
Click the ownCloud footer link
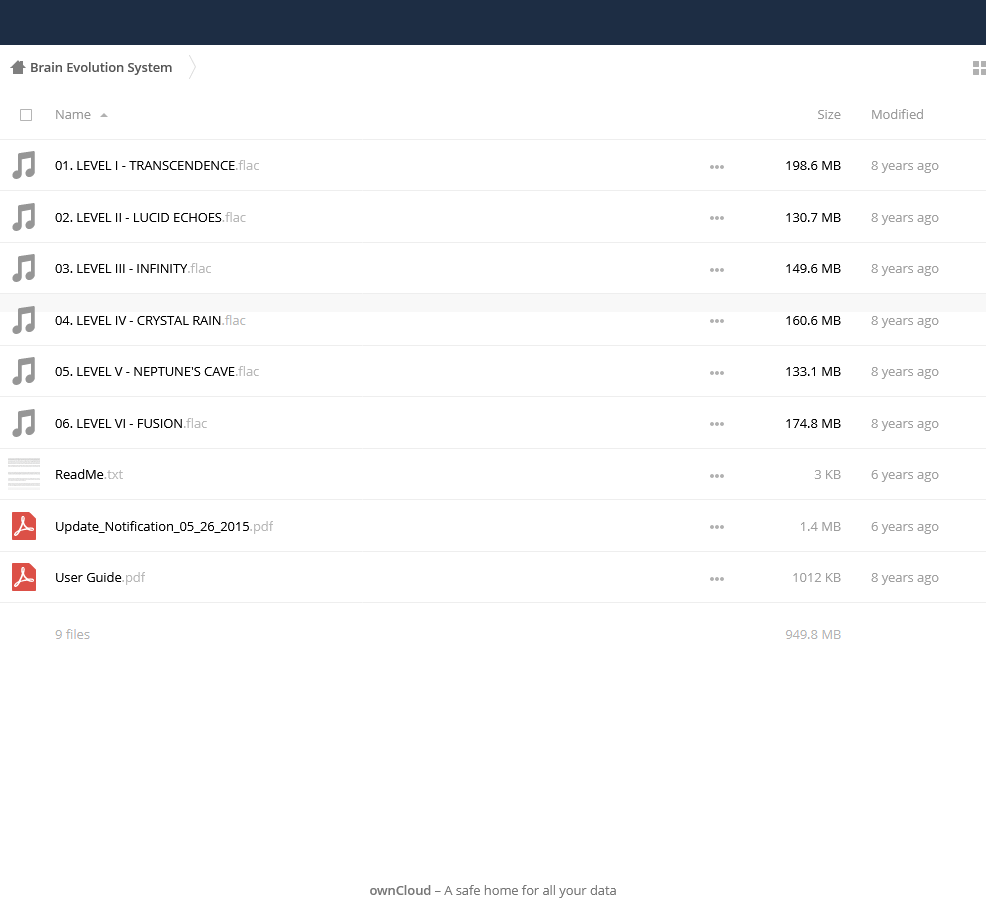400,890
